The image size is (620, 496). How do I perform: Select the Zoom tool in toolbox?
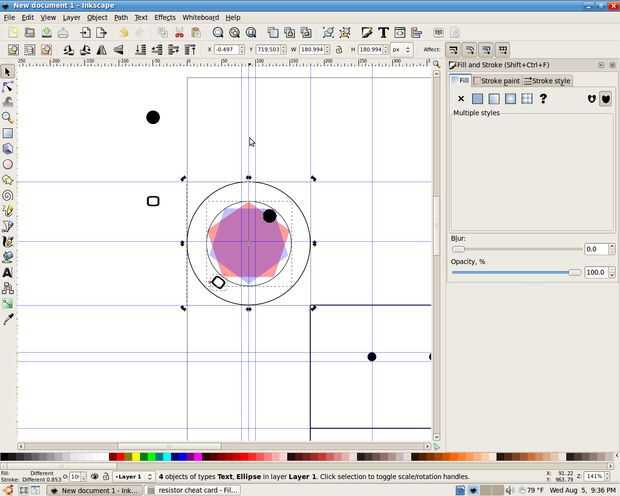8,117
